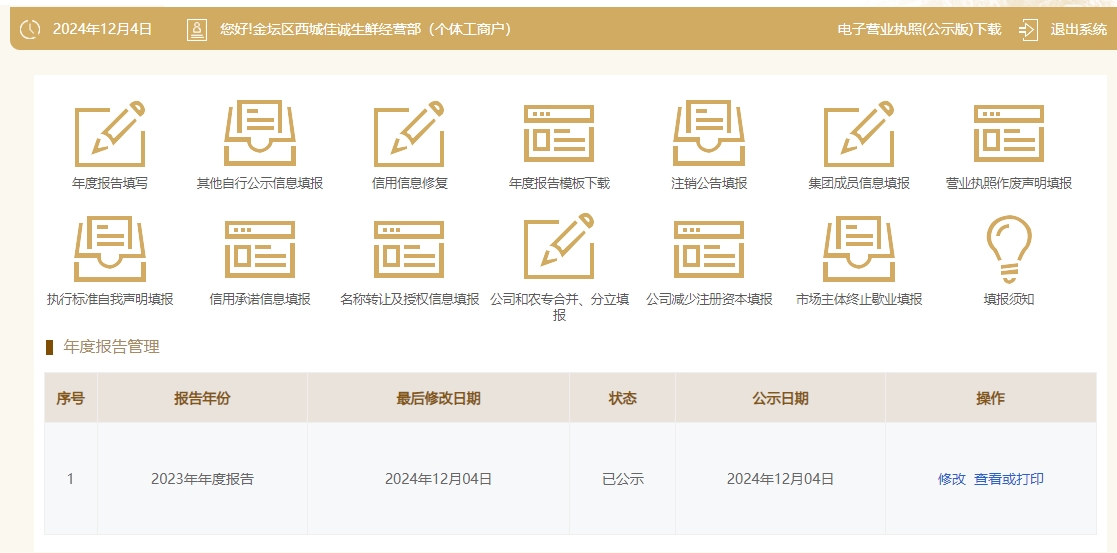Select the 年度报告模板下载 icon
The image size is (1117, 553).
click(559, 134)
